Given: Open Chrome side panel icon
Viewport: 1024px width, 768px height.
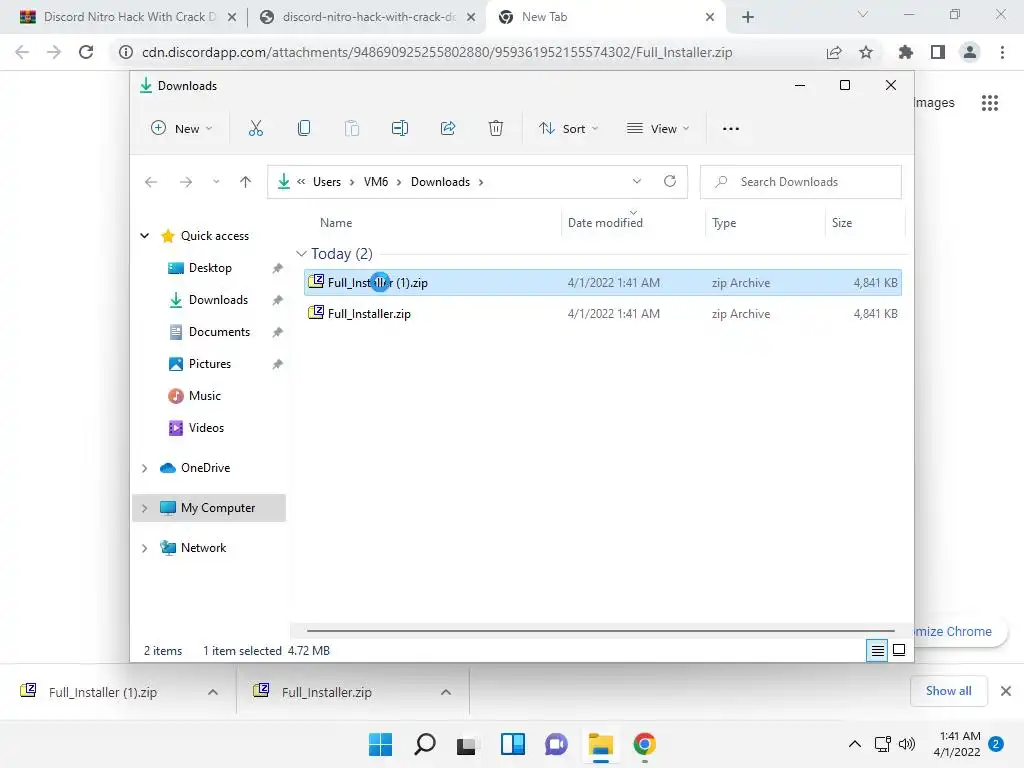Looking at the screenshot, I should coord(938,52).
